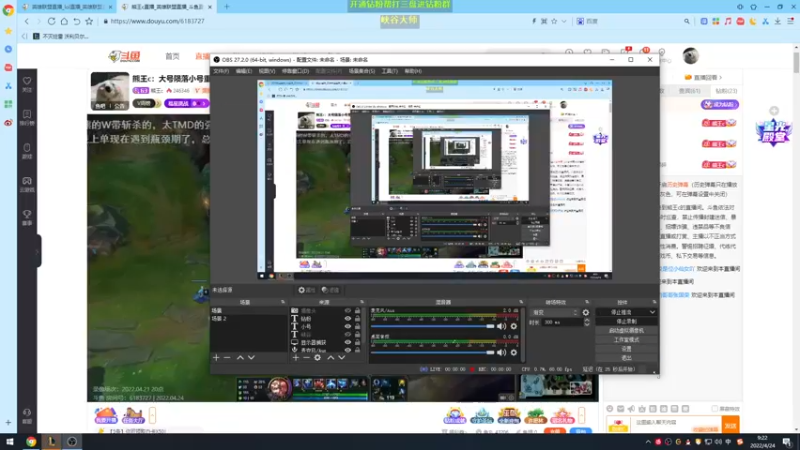Screen dimensions: 800x450
Task: Click the transition duration 300 ms field
Action: 563,322
